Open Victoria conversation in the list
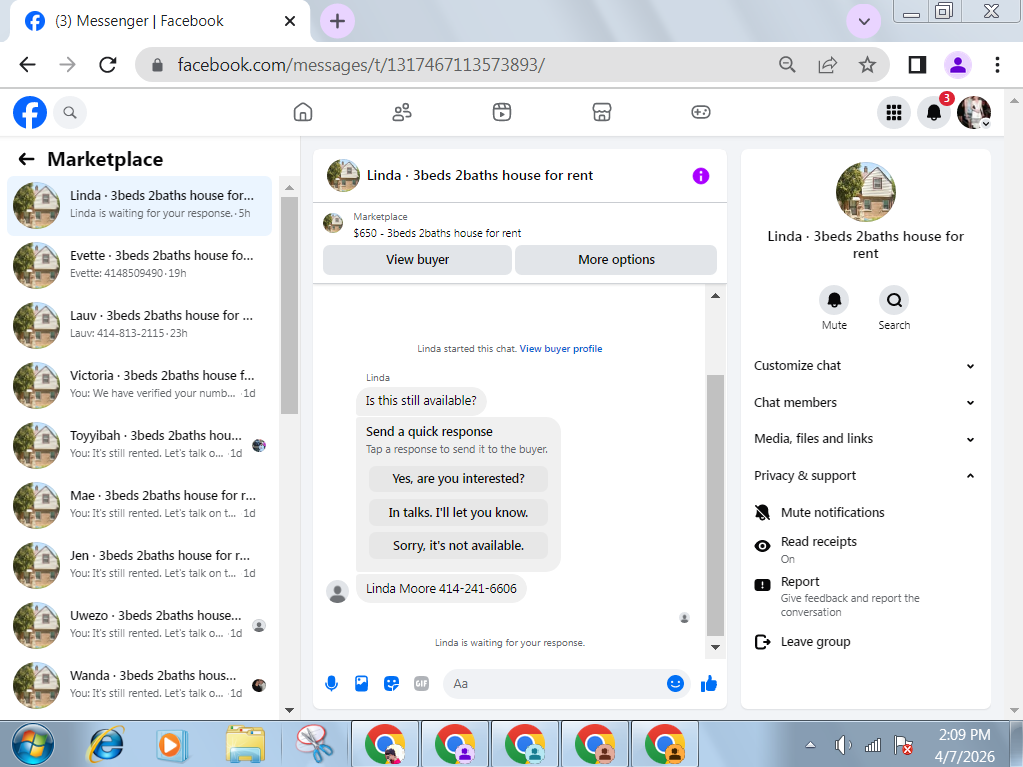 (x=140, y=385)
